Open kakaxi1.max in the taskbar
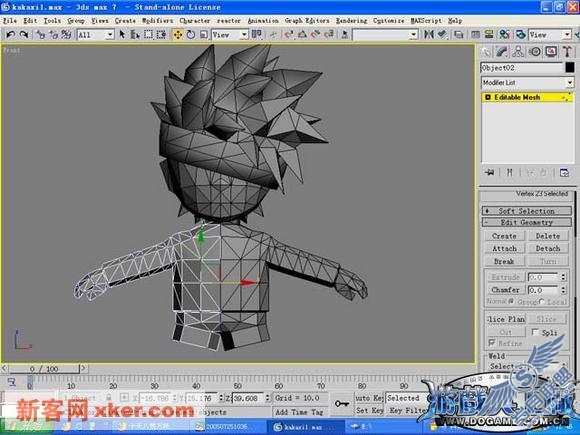The image size is (580, 435). tap(306, 427)
